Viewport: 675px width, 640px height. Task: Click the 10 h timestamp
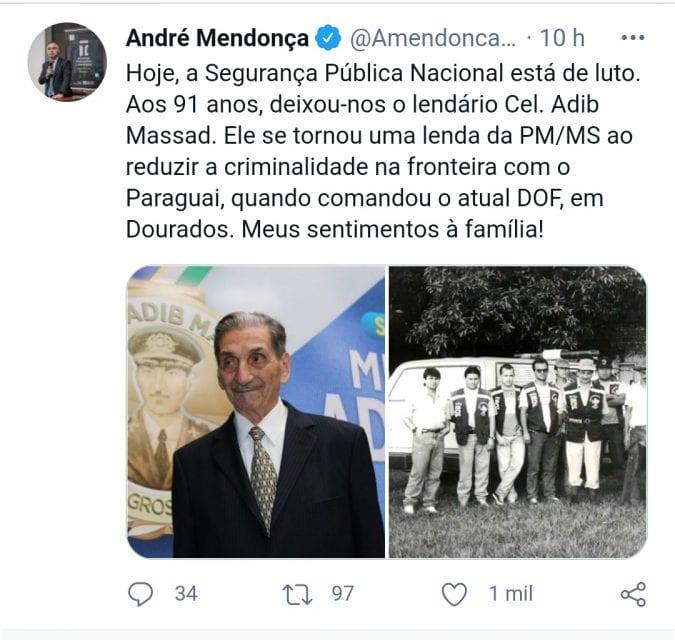point(562,38)
